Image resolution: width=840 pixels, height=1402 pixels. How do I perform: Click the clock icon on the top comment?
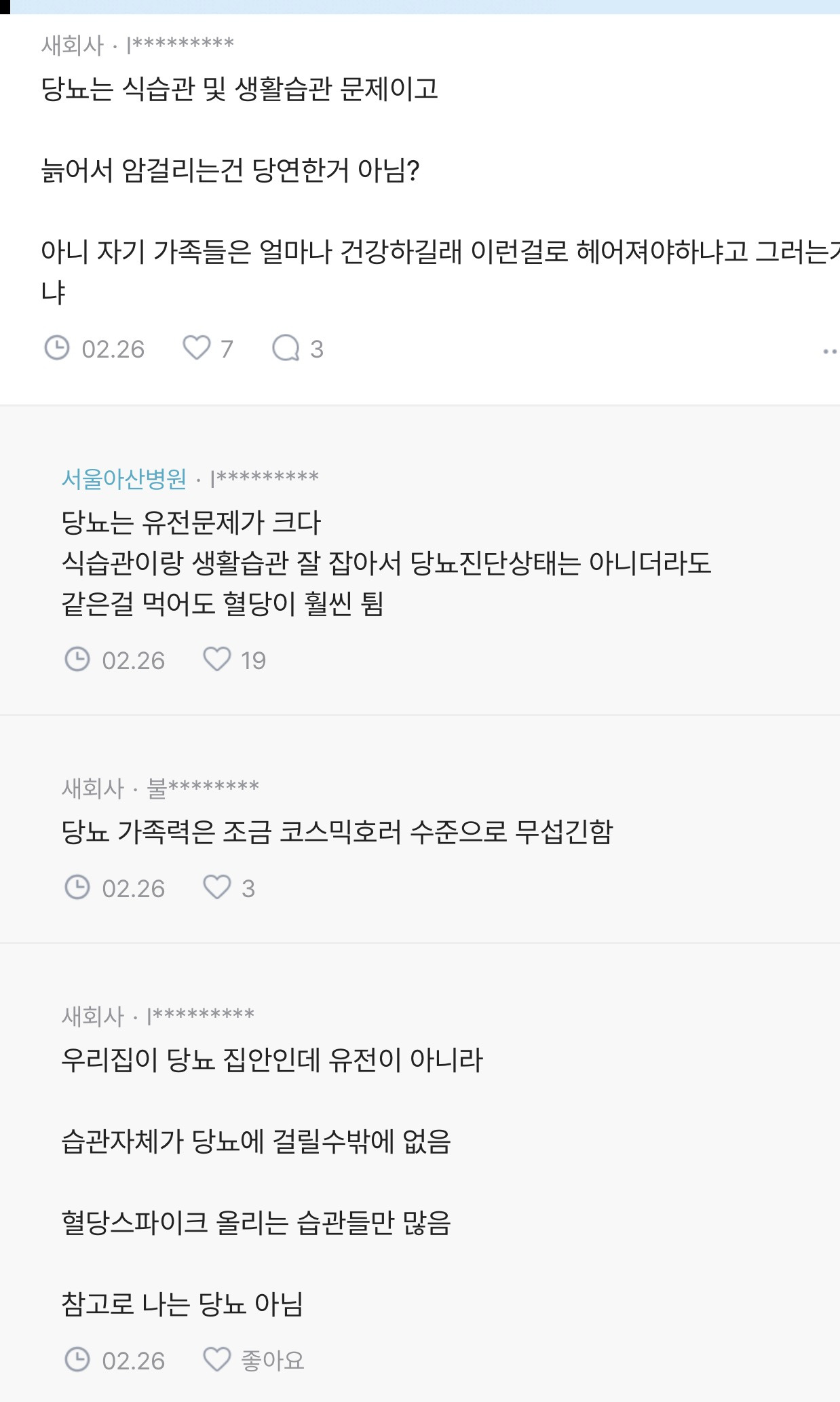point(57,348)
